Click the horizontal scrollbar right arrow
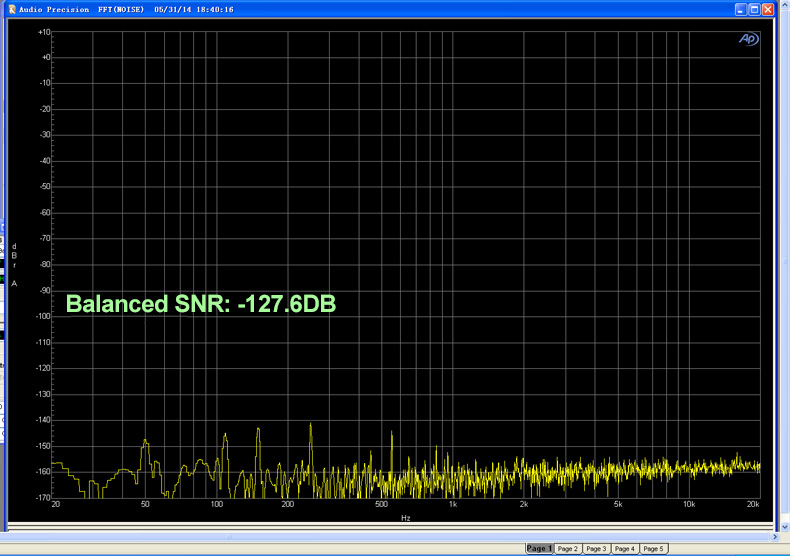Image resolution: width=790 pixels, height=556 pixels. 777,537
